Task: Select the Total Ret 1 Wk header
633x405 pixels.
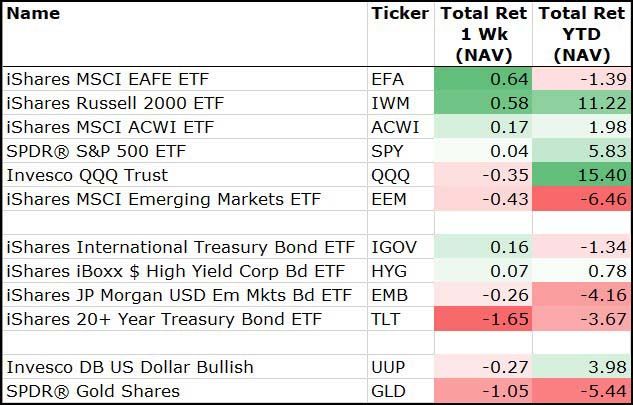Action: pyautogui.click(x=484, y=35)
